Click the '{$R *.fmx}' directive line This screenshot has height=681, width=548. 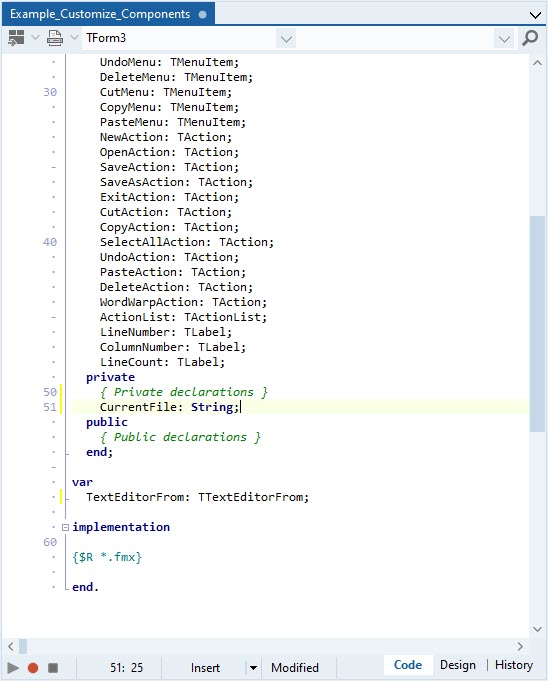(x=107, y=557)
